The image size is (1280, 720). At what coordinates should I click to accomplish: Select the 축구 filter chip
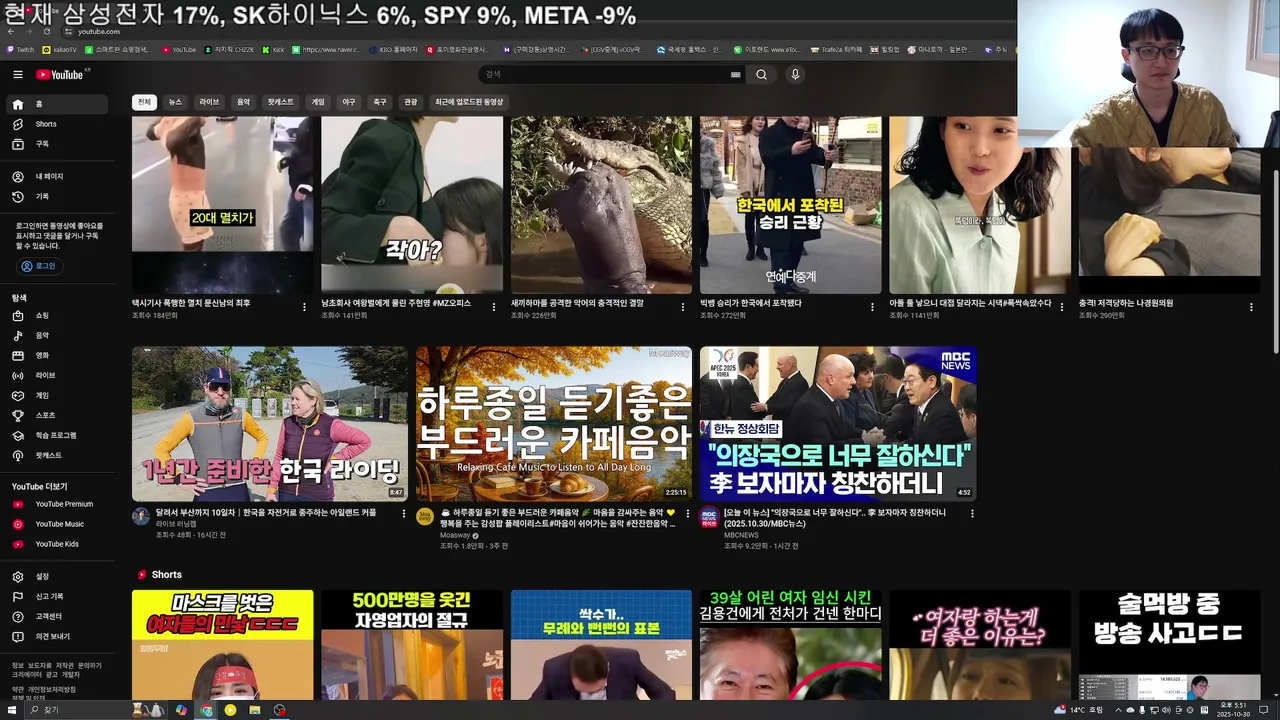pyautogui.click(x=380, y=102)
